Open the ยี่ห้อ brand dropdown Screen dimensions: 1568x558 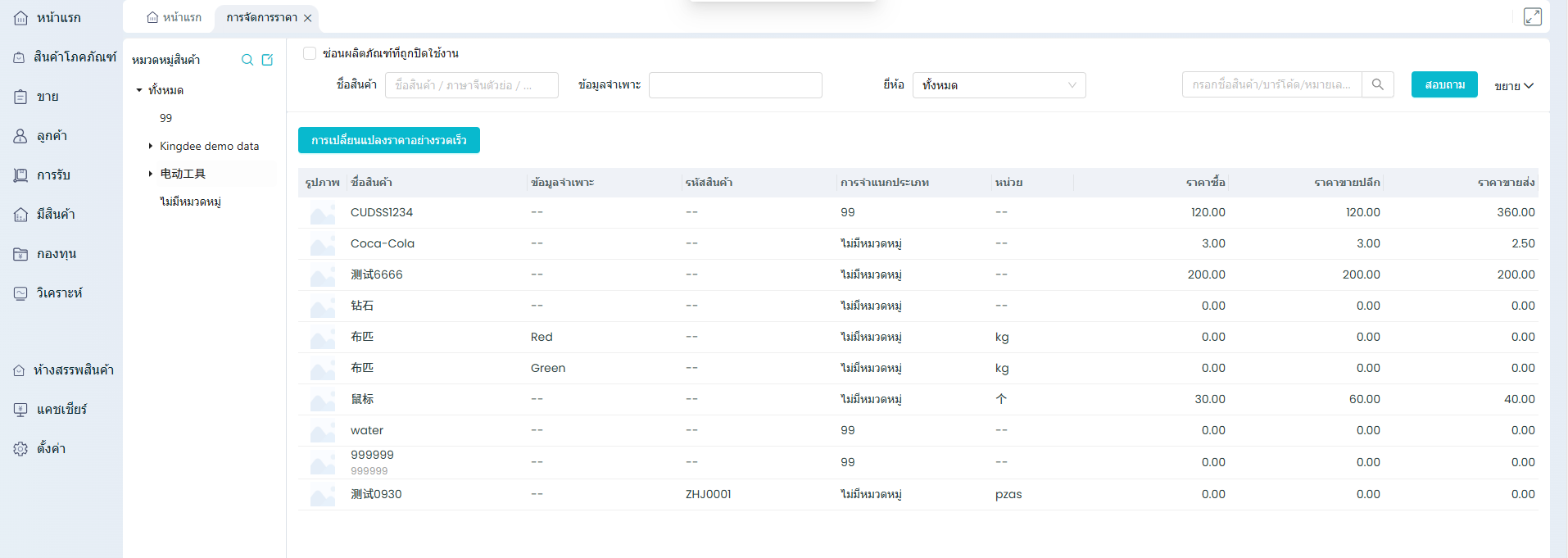(x=999, y=85)
